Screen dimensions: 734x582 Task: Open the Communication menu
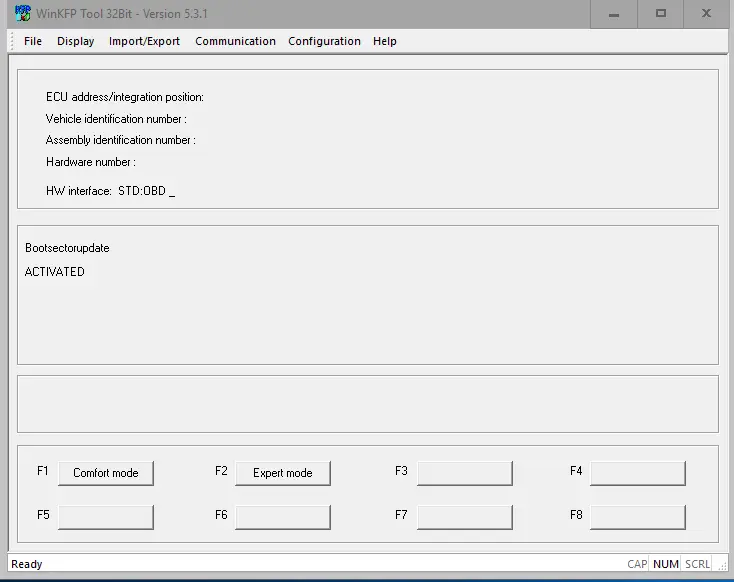pyautogui.click(x=235, y=41)
